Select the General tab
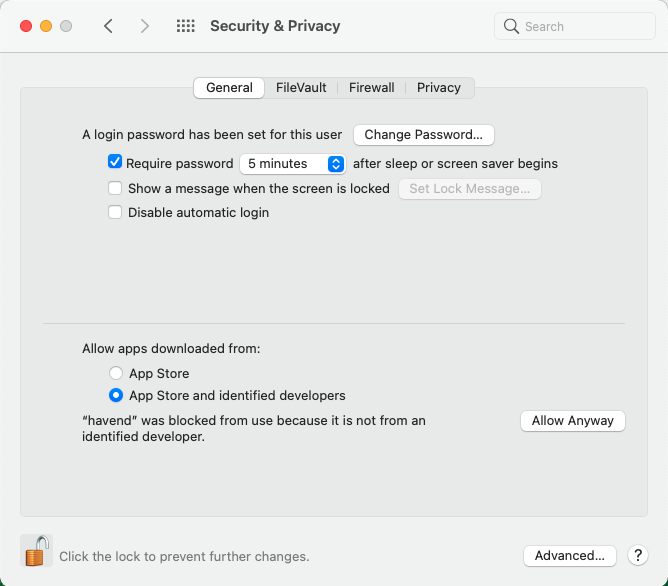 [229, 88]
